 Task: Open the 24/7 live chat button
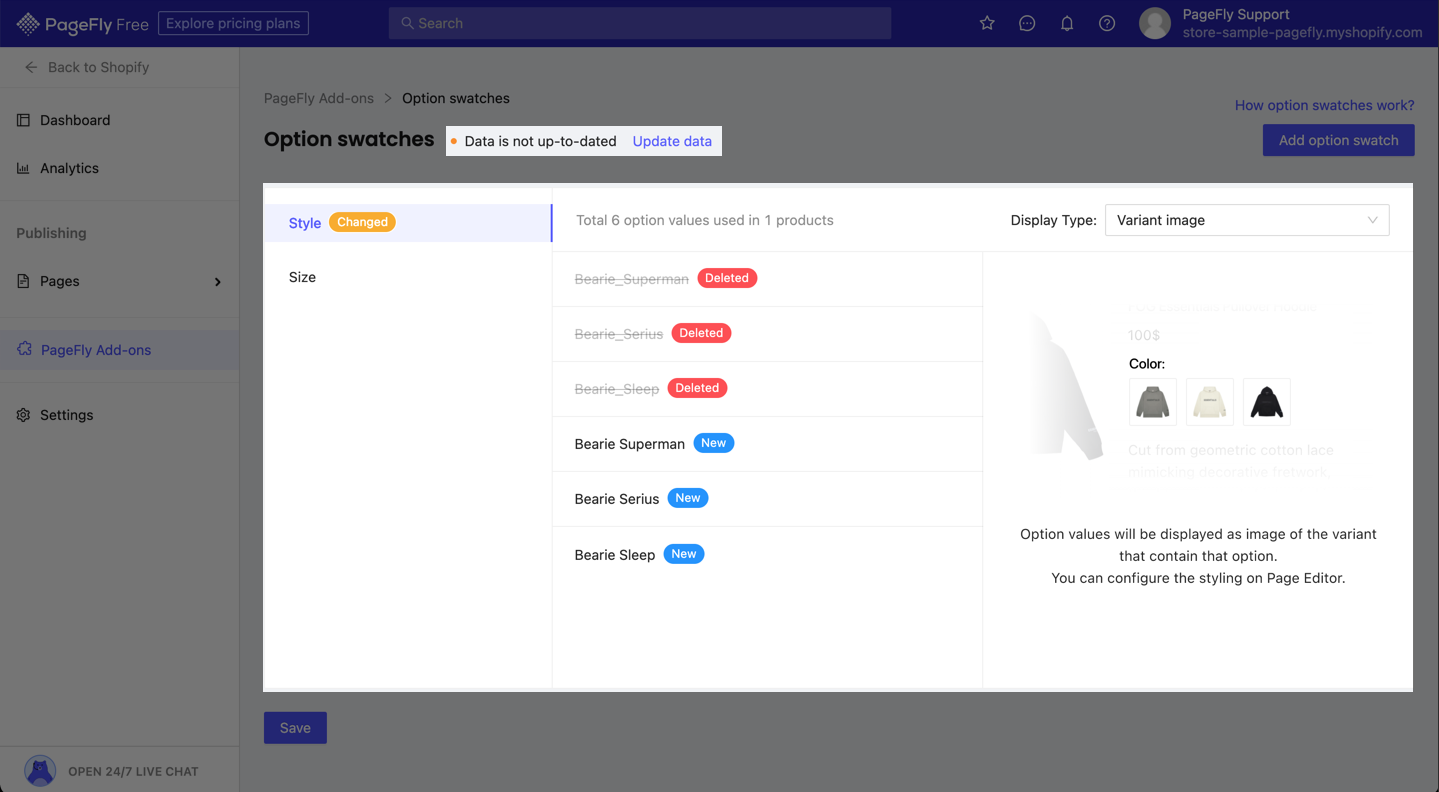[120, 771]
